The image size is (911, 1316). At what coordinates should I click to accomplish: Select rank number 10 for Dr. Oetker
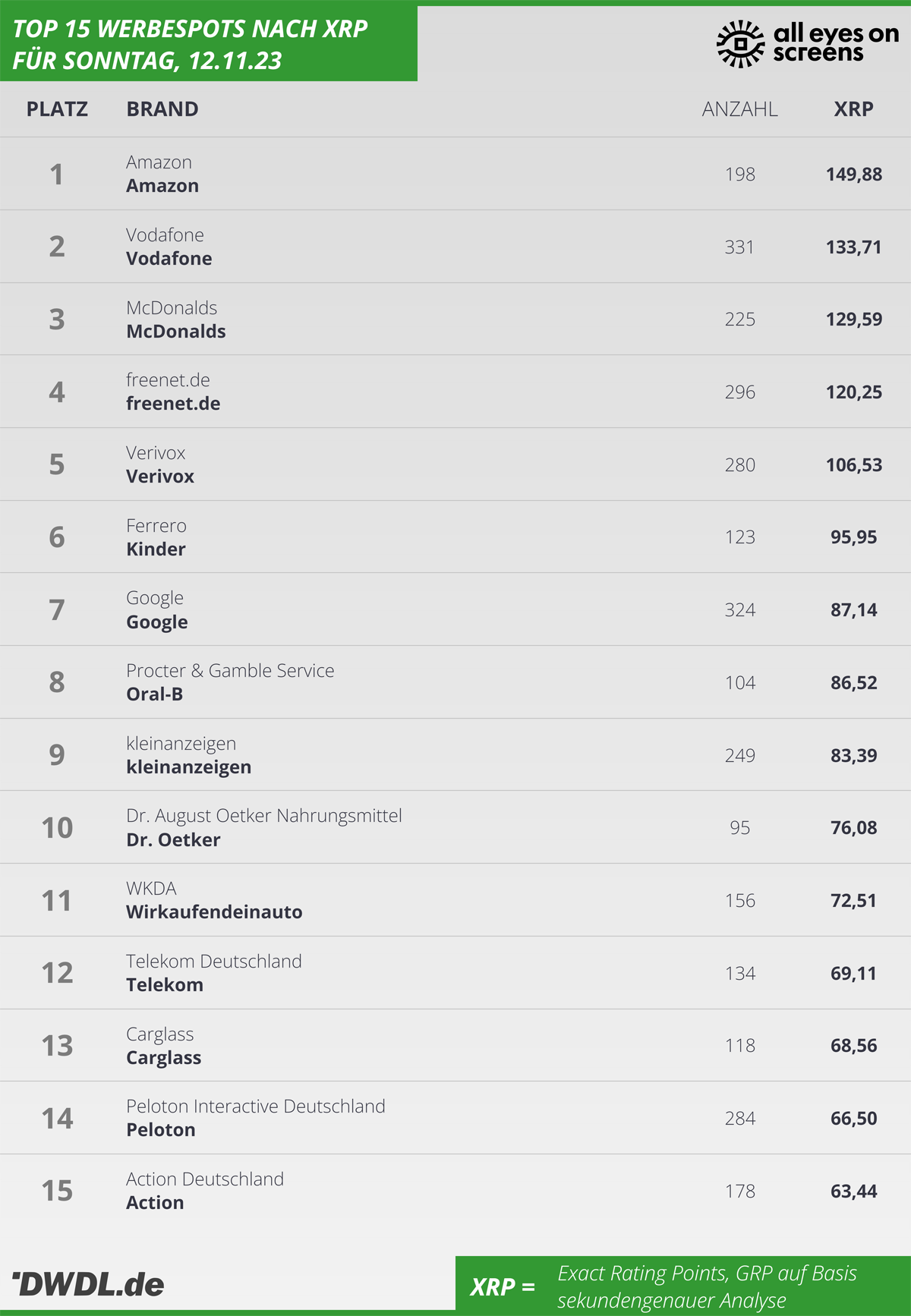57,828
